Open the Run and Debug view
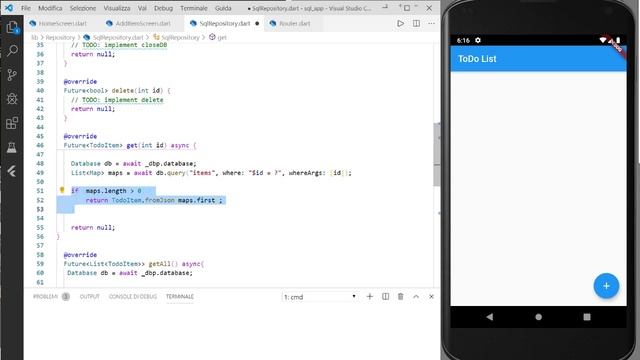 point(12,98)
